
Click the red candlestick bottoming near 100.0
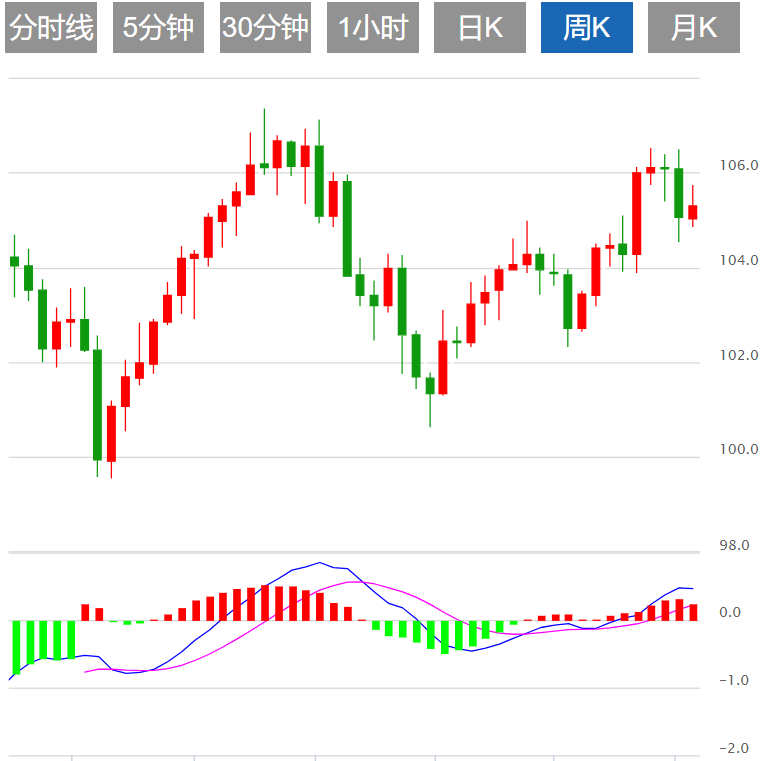tap(111, 432)
